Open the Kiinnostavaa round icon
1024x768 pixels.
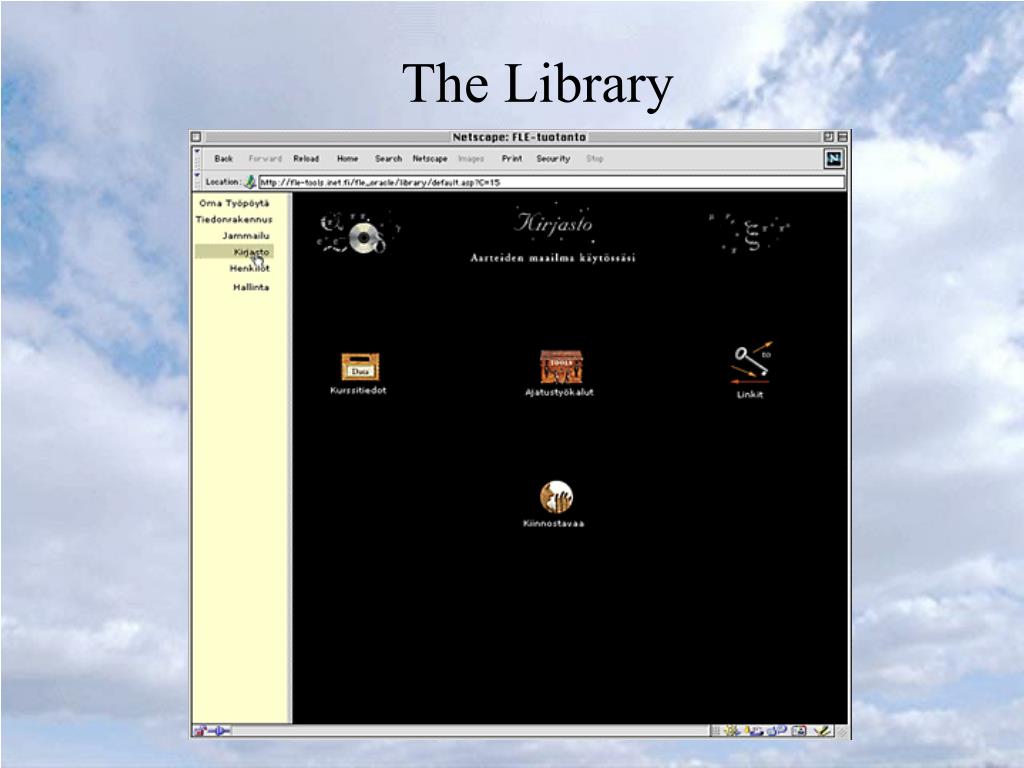click(x=556, y=497)
